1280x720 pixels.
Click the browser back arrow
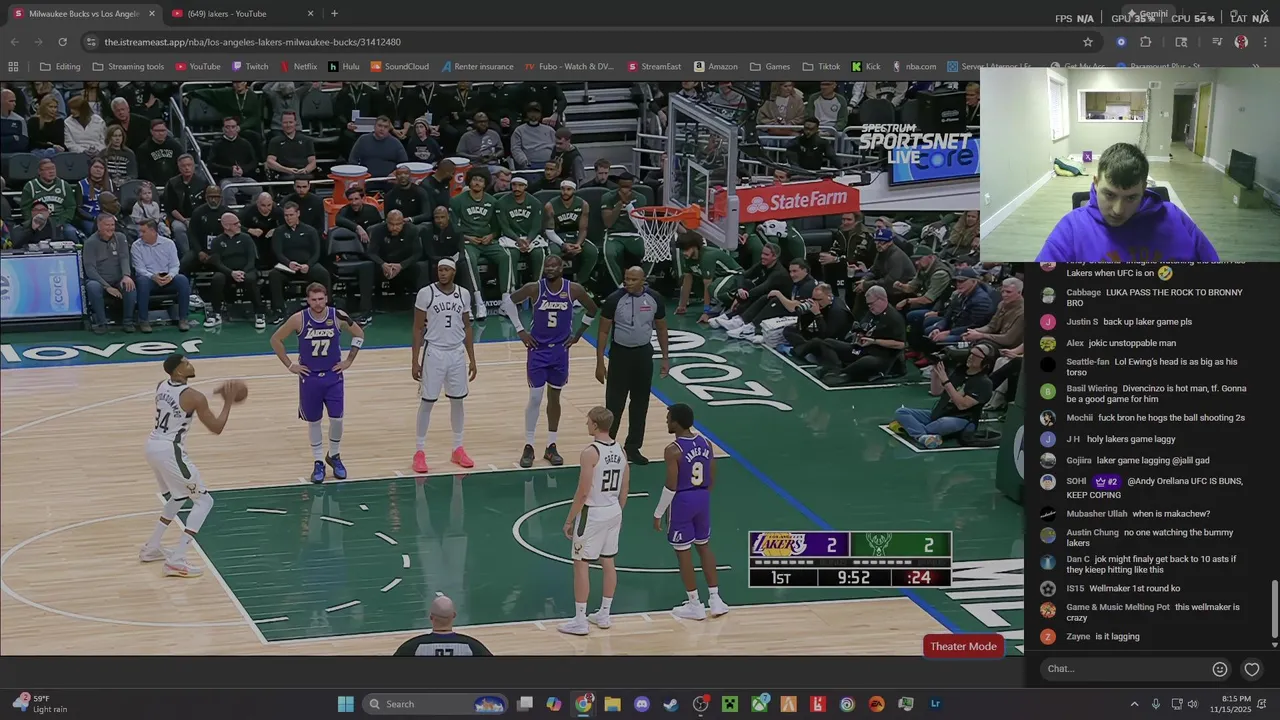14,42
